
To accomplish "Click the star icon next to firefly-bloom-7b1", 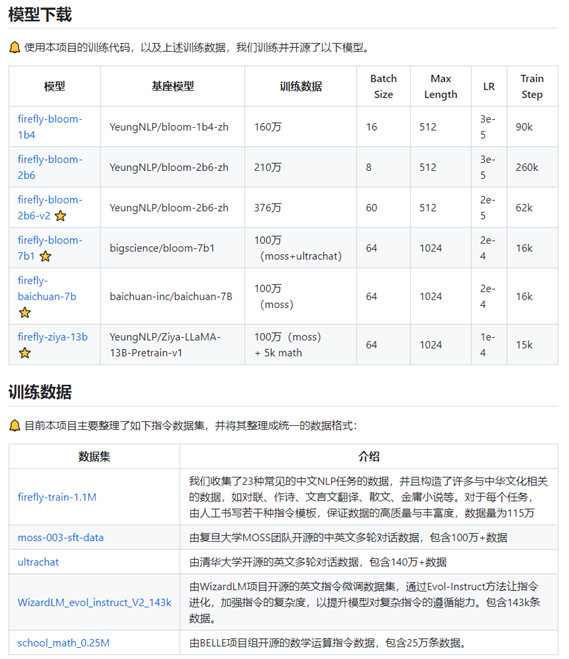I will pos(45,256).
